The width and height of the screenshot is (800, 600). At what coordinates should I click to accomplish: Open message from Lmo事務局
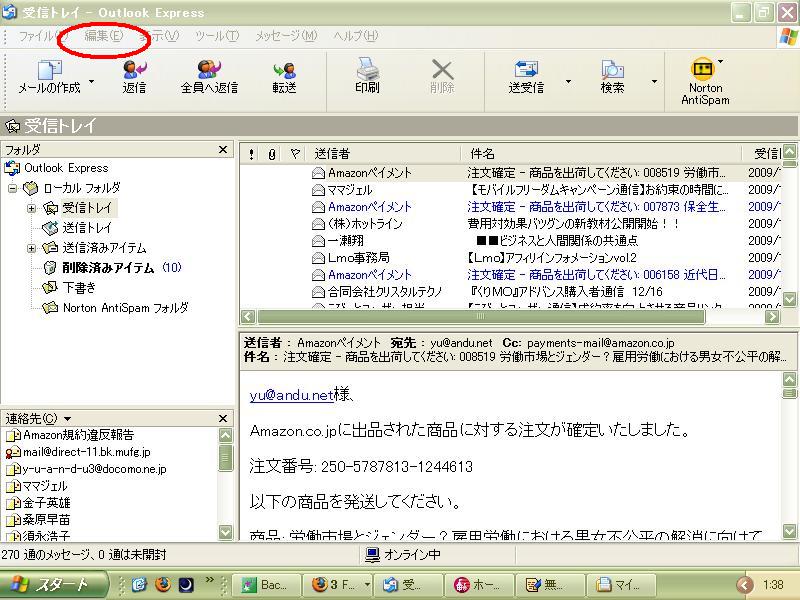point(359,258)
